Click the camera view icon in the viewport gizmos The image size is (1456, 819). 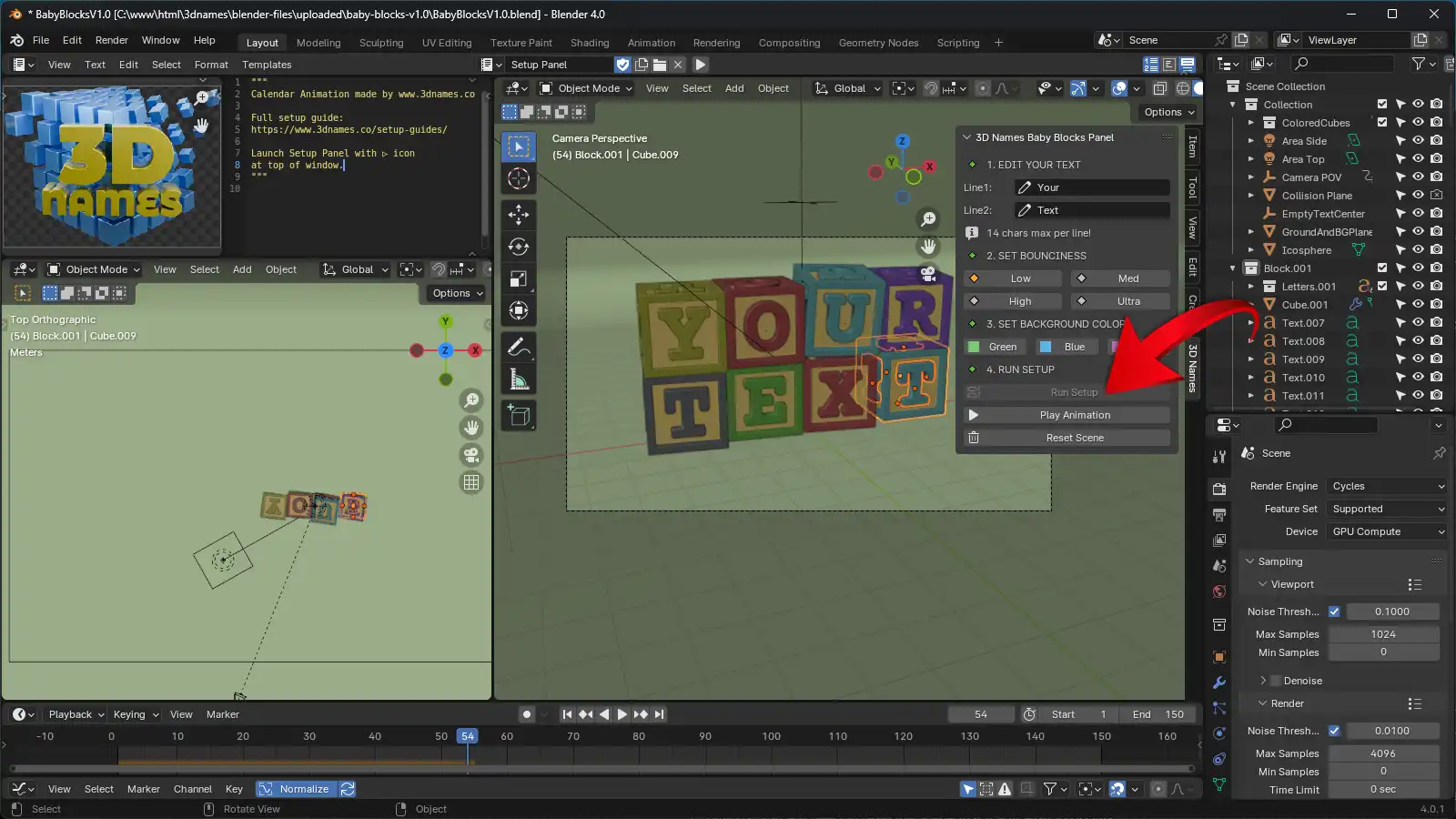tap(930, 276)
